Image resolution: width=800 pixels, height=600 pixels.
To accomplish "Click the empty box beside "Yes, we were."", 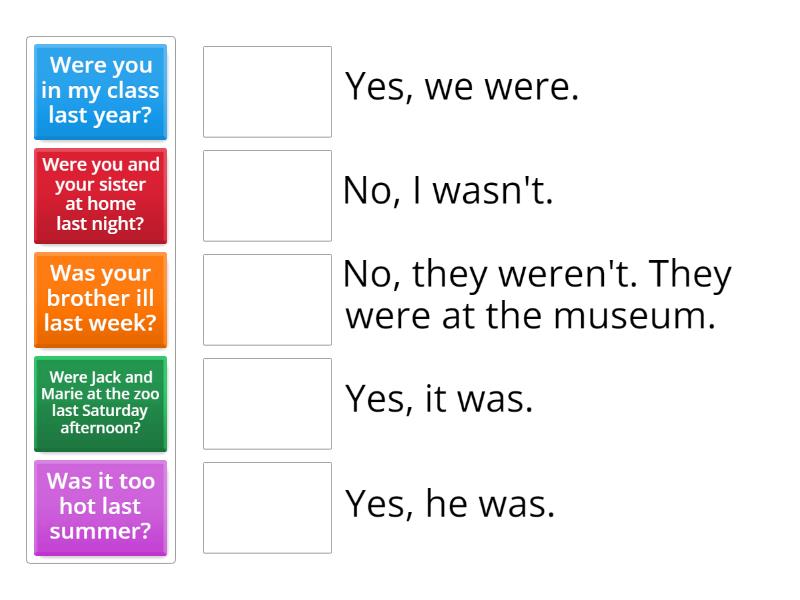I will 267,88.
